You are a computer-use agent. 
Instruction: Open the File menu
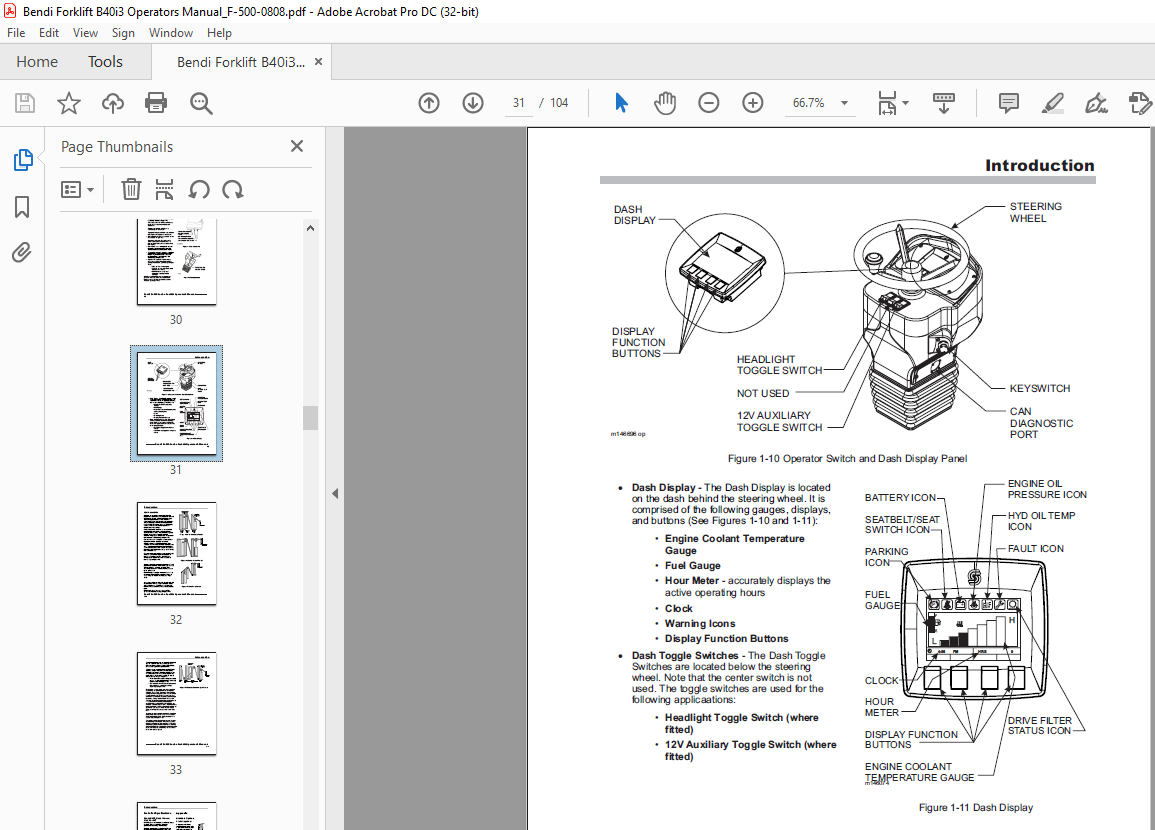(16, 33)
